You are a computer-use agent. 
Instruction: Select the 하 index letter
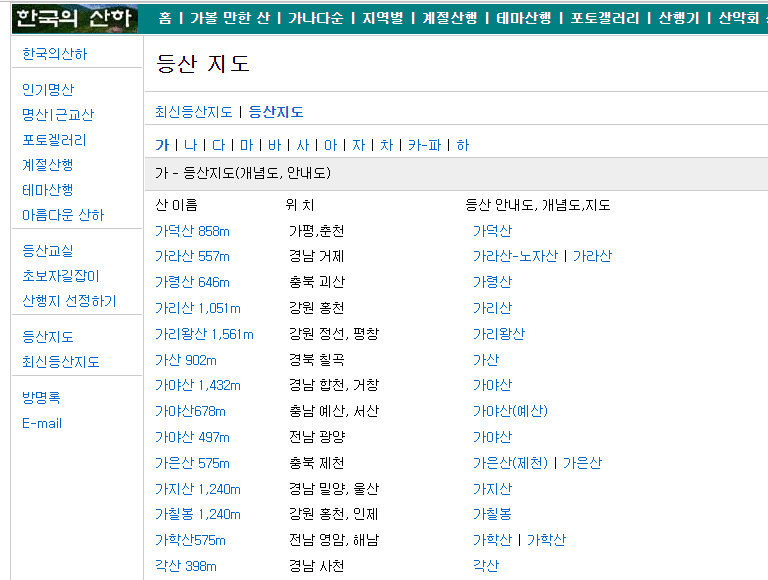[462, 145]
